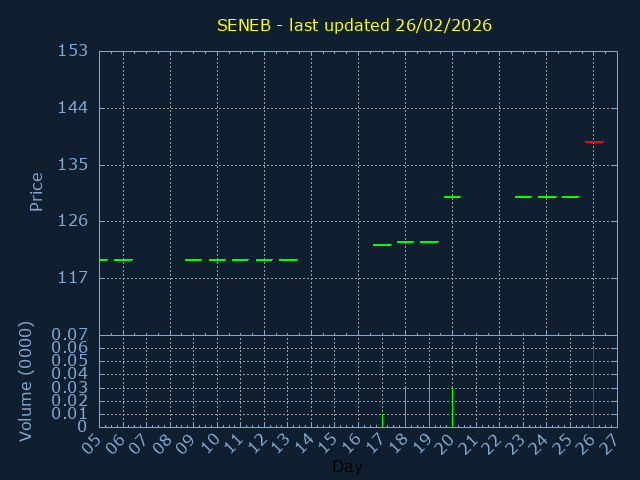Click the day axis label 14
Viewport: 640px width, 480px height.
(303, 443)
